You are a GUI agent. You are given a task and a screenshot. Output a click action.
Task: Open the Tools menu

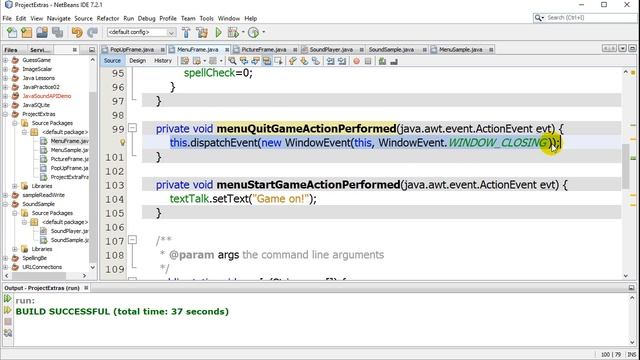tap(206, 18)
